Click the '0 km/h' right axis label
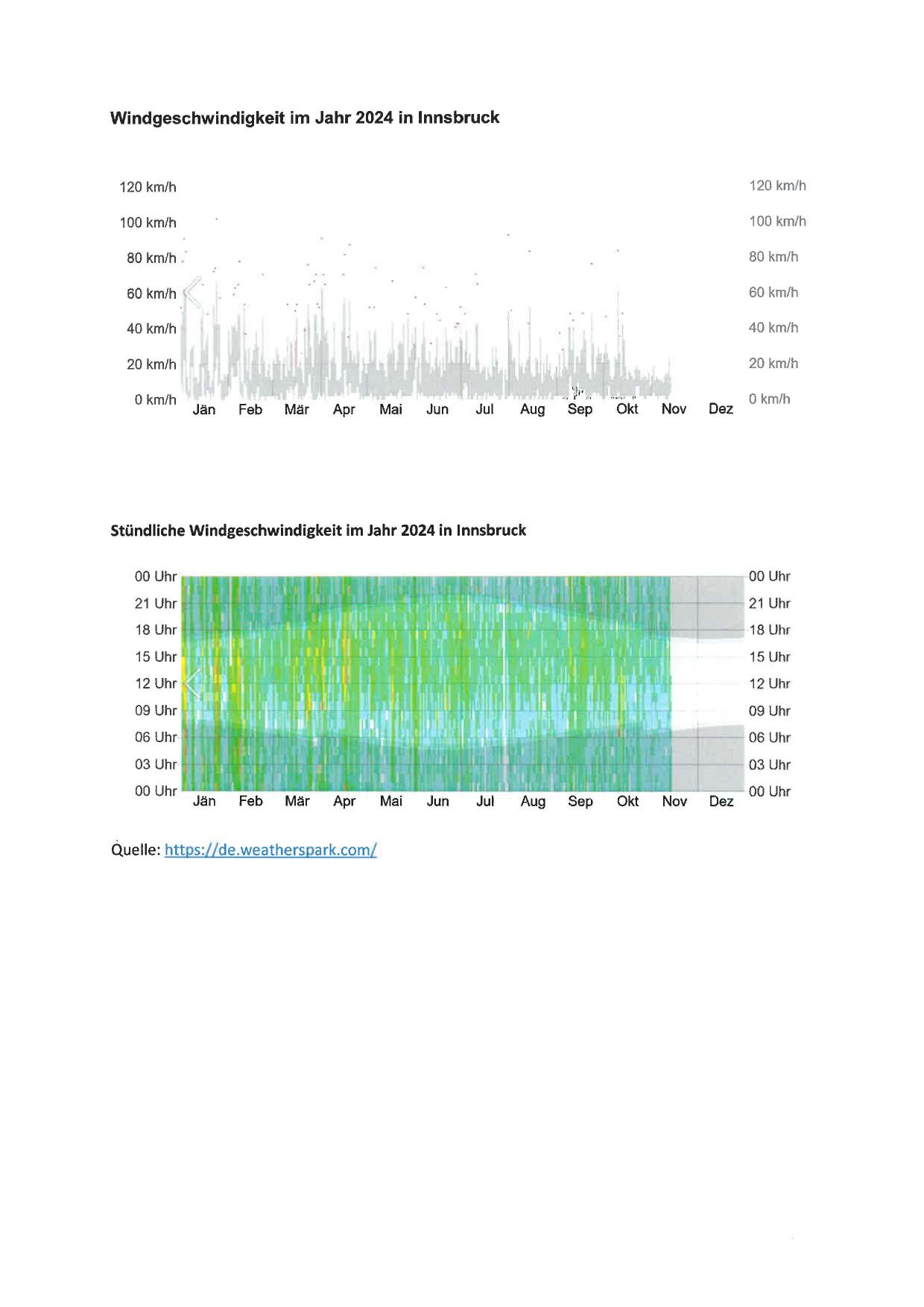This screenshot has height=1307, width=924. [769, 399]
